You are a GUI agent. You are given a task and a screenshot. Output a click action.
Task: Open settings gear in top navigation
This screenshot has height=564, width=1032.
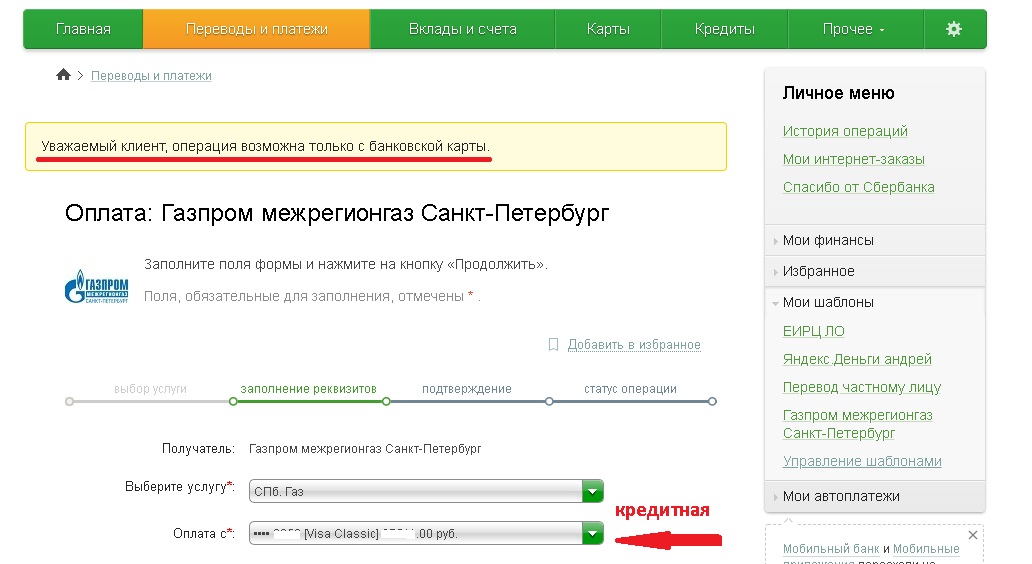click(x=954, y=29)
